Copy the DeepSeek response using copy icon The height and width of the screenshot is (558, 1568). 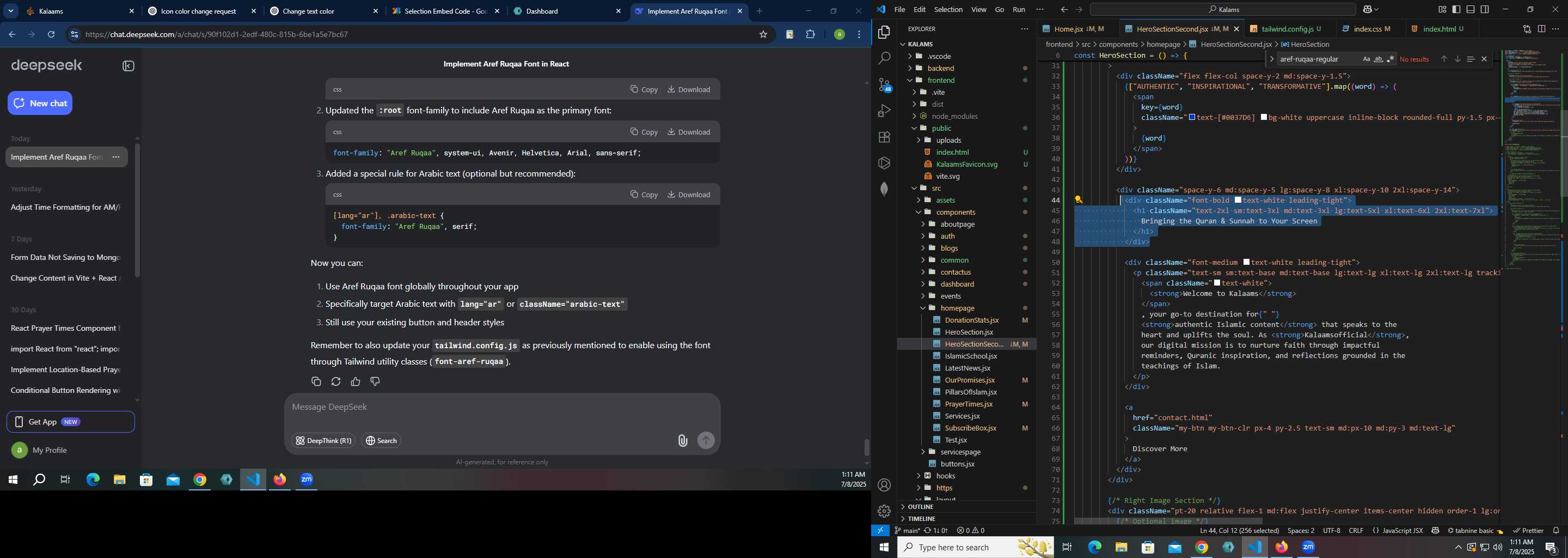[x=316, y=381]
